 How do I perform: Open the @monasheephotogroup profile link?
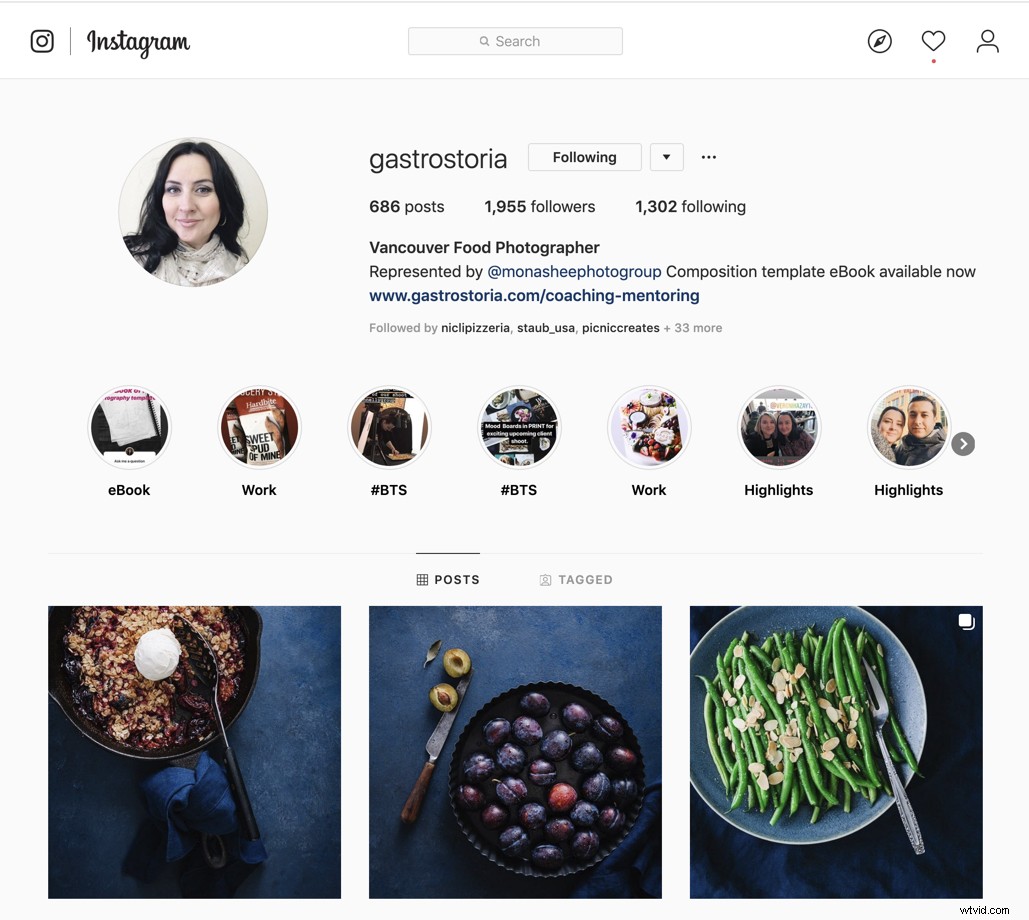pyautogui.click(x=574, y=272)
